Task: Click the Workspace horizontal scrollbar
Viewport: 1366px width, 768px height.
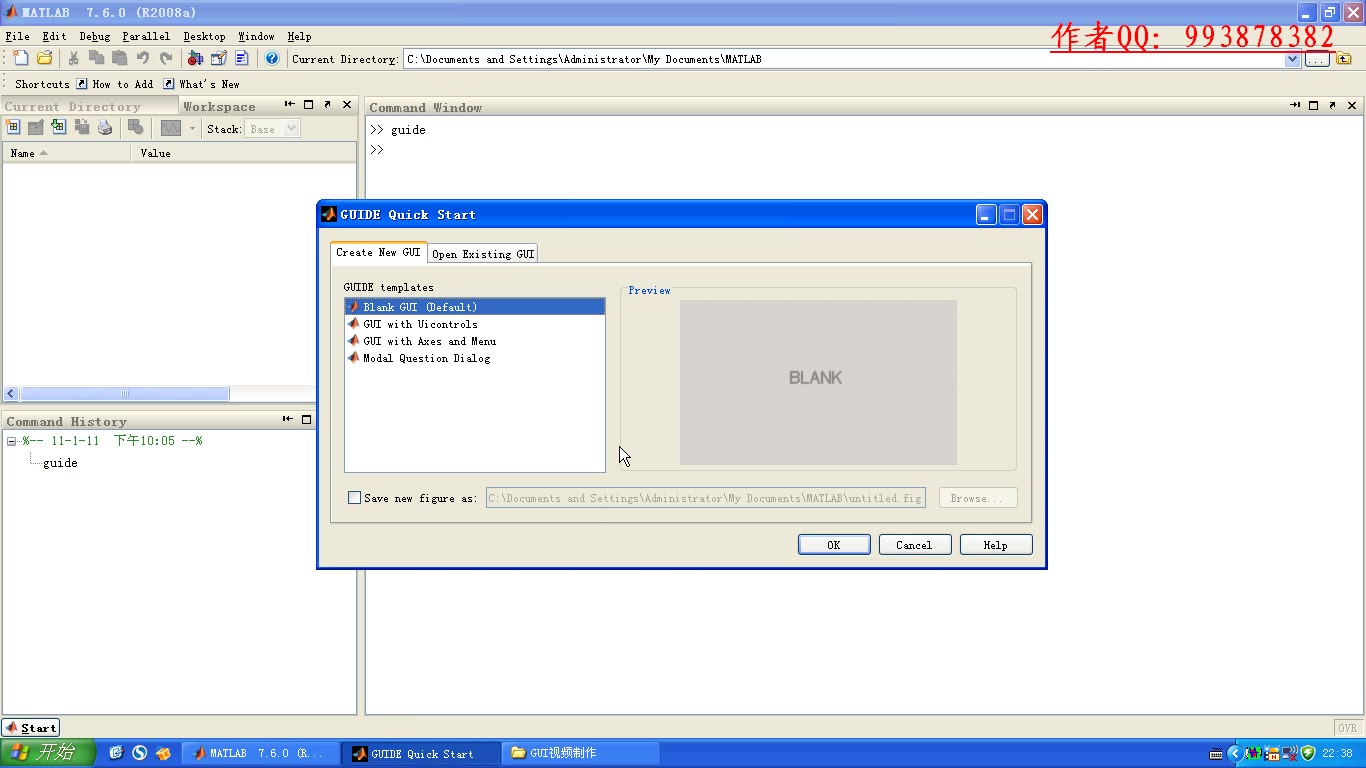Action: point(125,394)
